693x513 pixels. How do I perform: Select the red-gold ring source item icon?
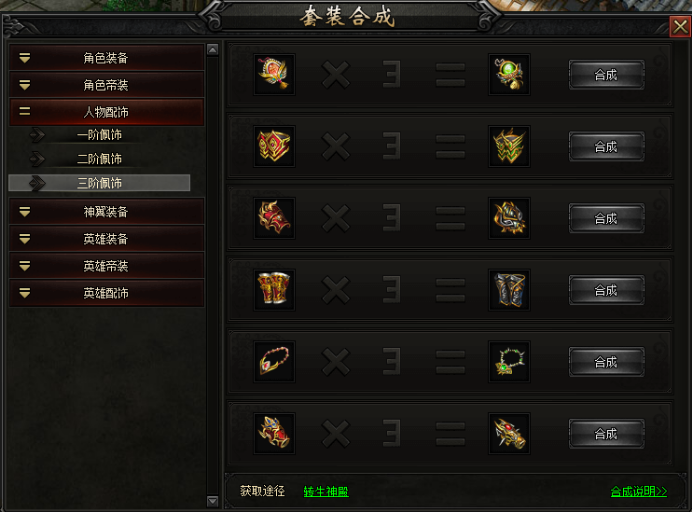(x=274, y=146)
